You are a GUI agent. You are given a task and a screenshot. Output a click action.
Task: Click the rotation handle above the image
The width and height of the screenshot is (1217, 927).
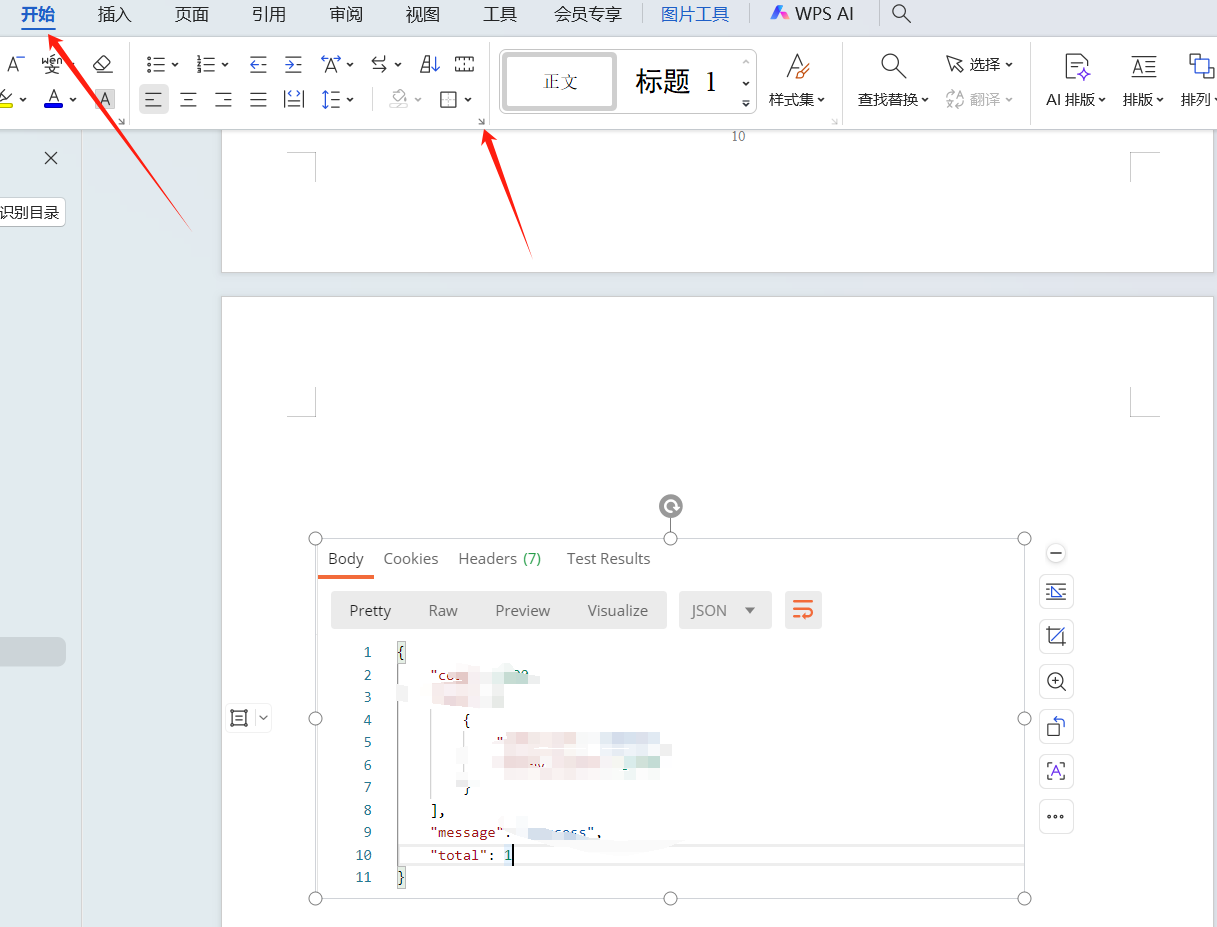click(671, 506)
